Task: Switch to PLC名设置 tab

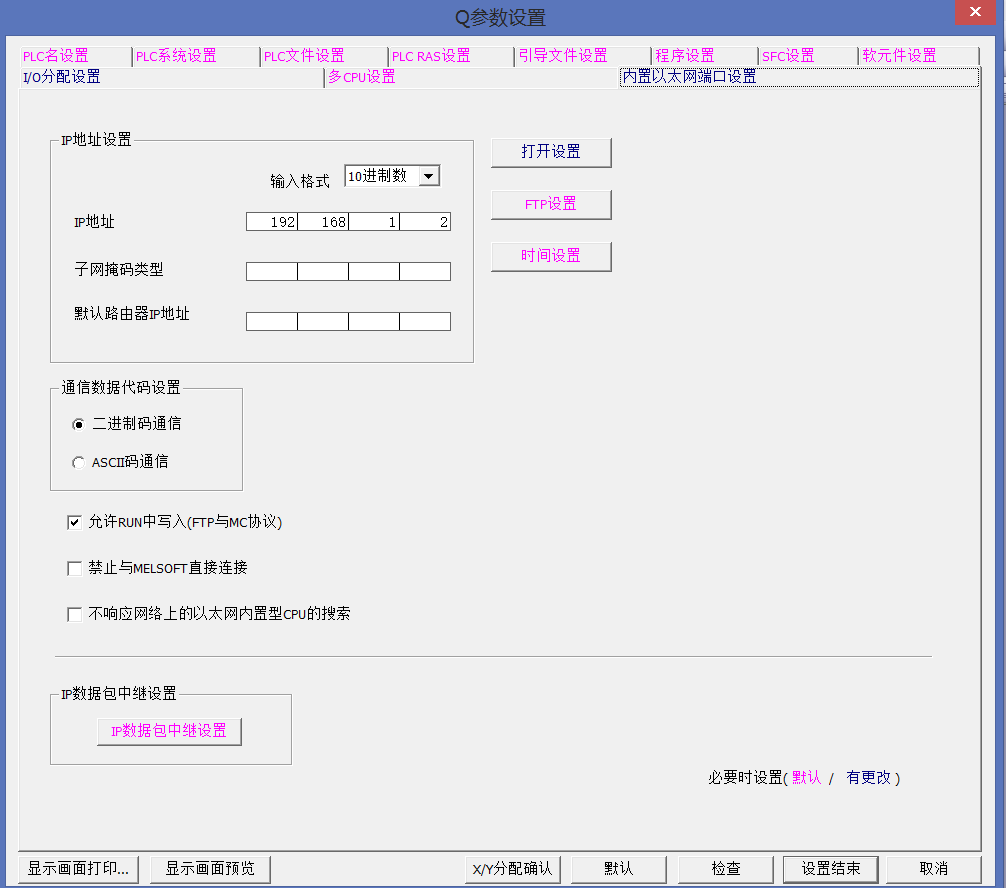Action: [x=56, y=56]
